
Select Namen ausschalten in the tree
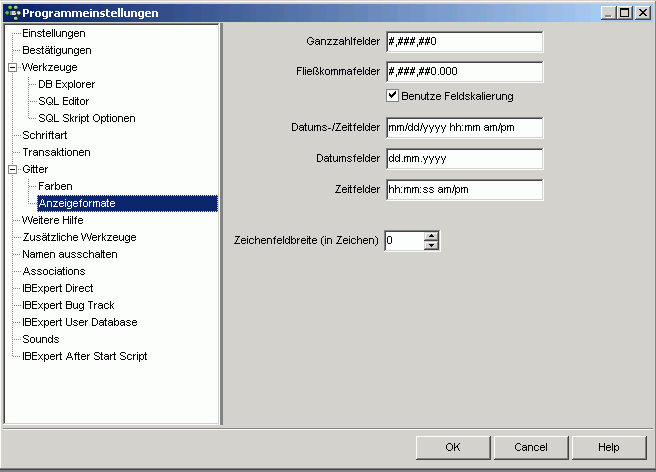69,254
